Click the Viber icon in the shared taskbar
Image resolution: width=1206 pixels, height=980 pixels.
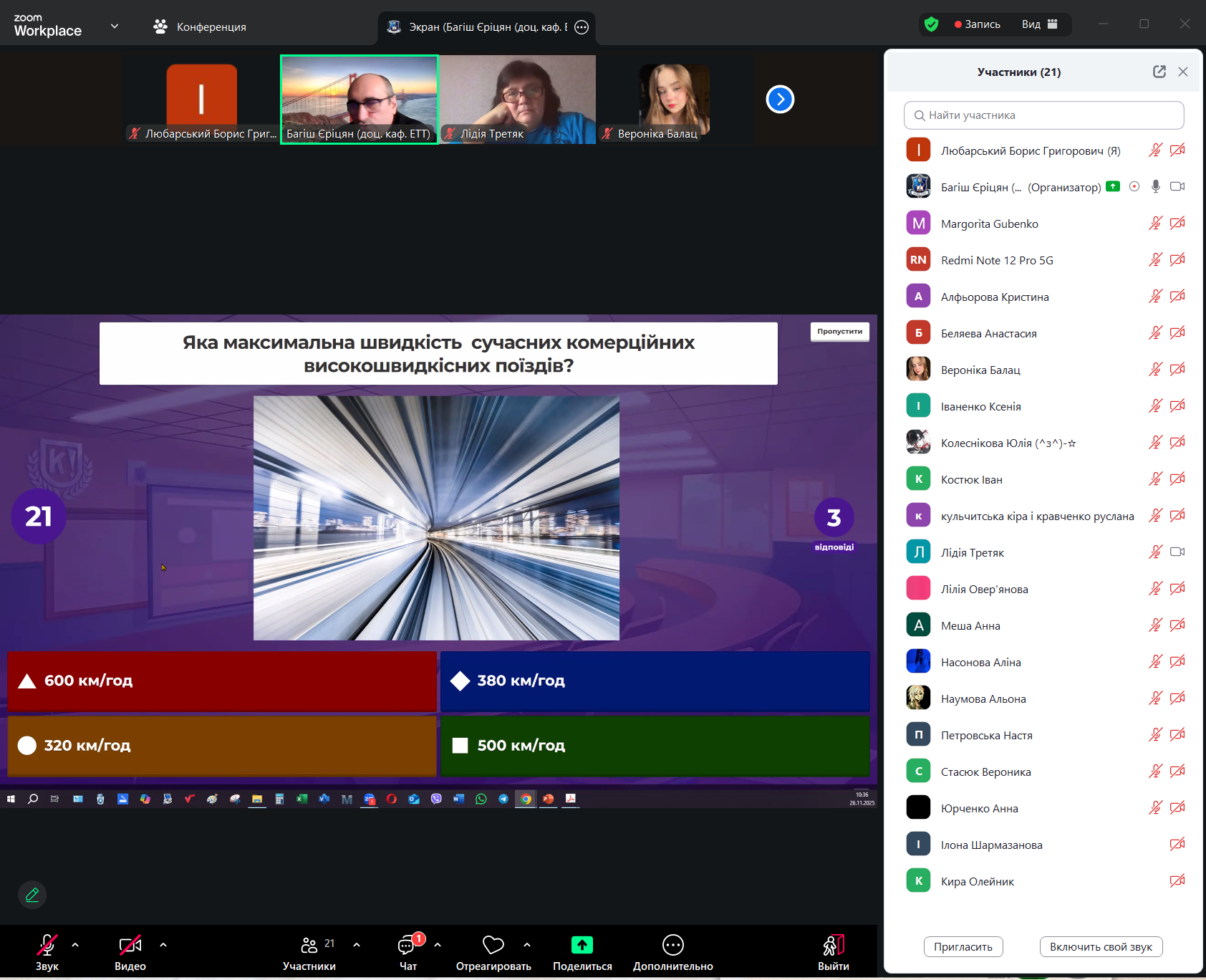coord(436,799)
